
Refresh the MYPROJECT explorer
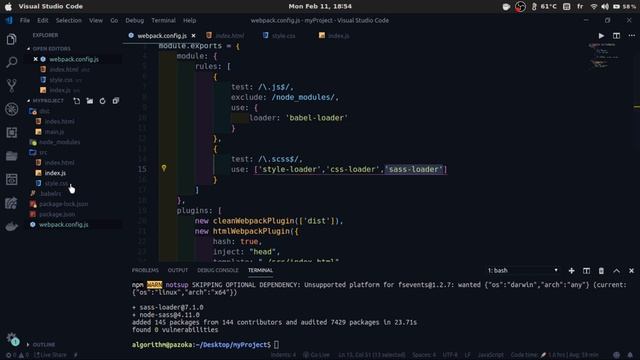click(102, 101)
